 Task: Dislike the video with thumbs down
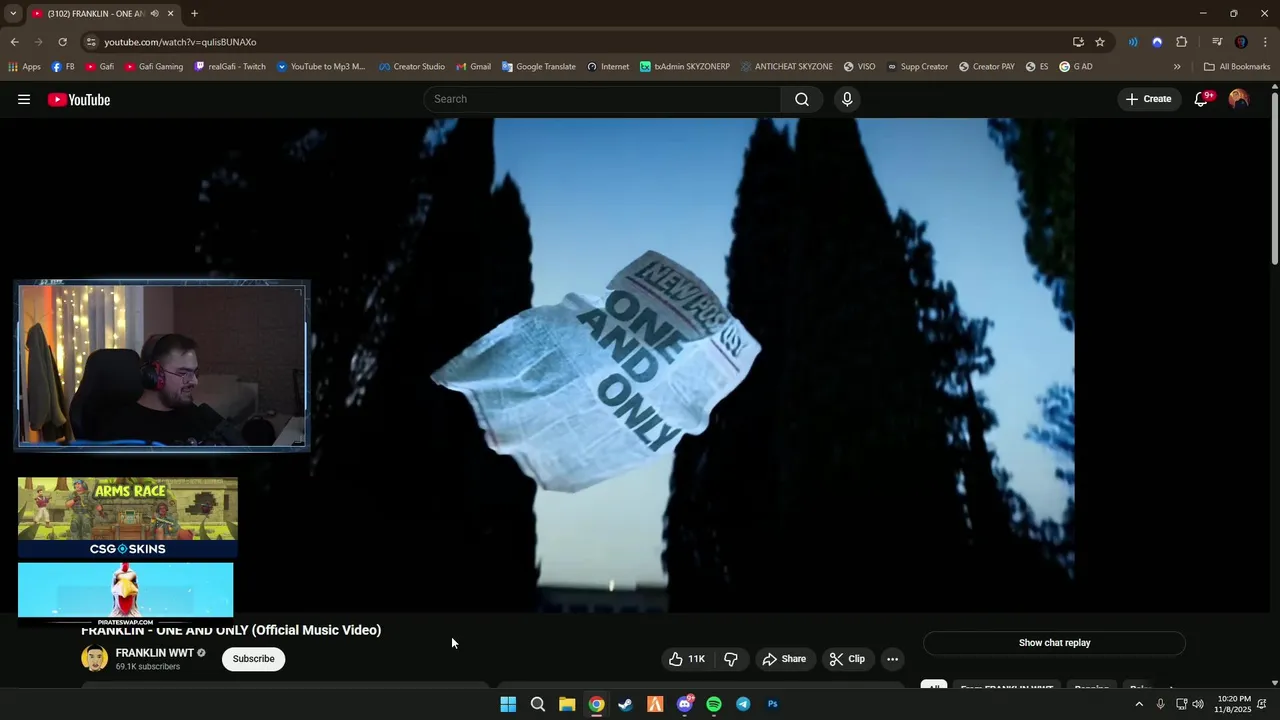point(731,659)
